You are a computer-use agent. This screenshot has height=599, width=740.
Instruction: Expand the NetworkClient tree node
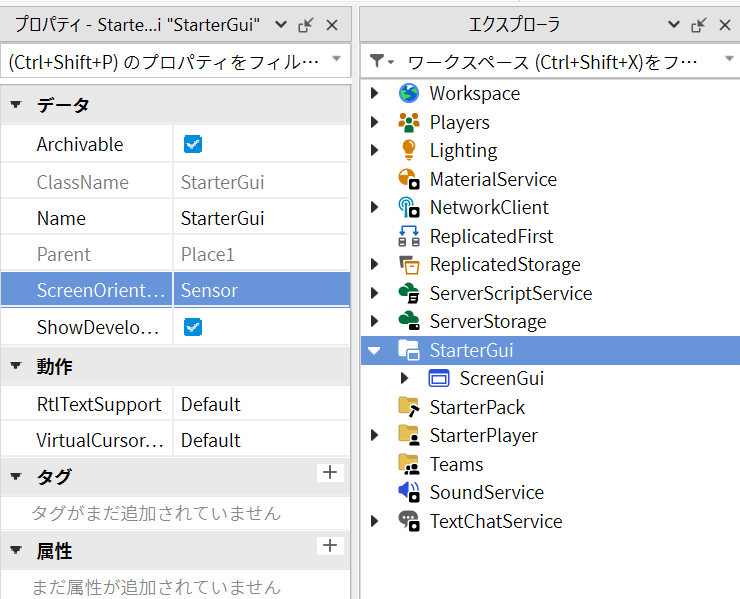tap(375, 207)
